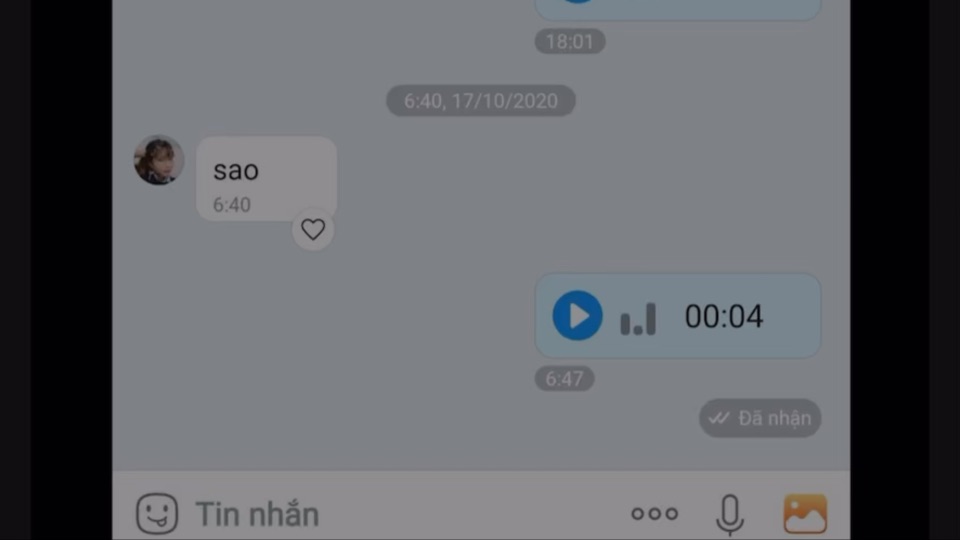Click the 6:47 timestamp label
960x540 pixels.
(x=564, y=379)
